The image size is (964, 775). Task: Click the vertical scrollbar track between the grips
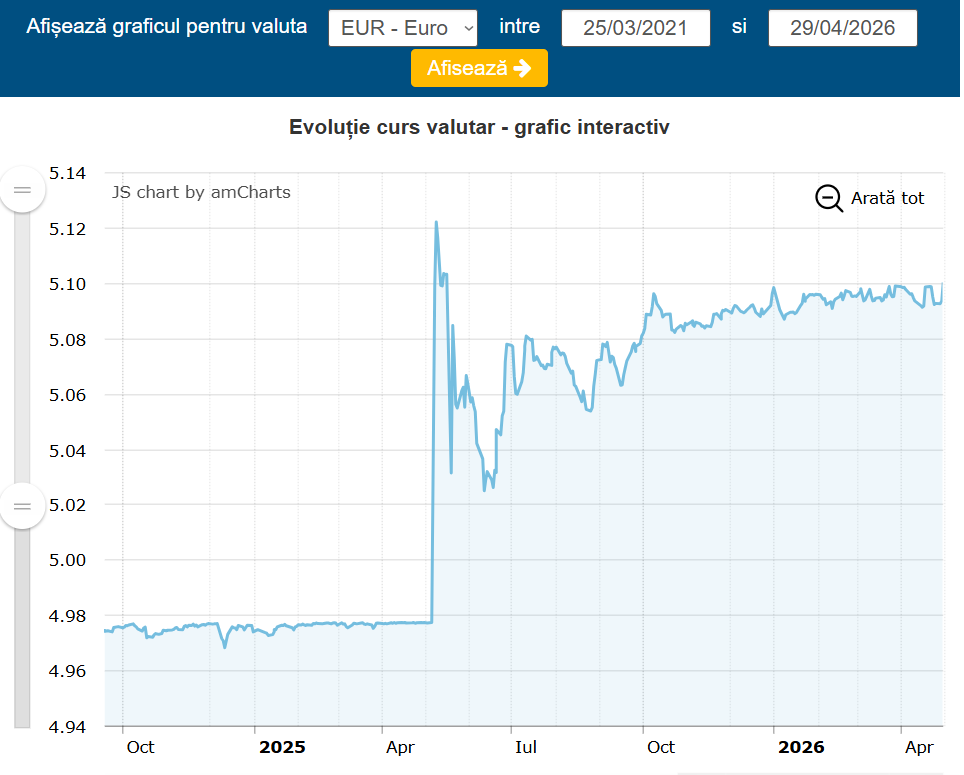(22, 350)
